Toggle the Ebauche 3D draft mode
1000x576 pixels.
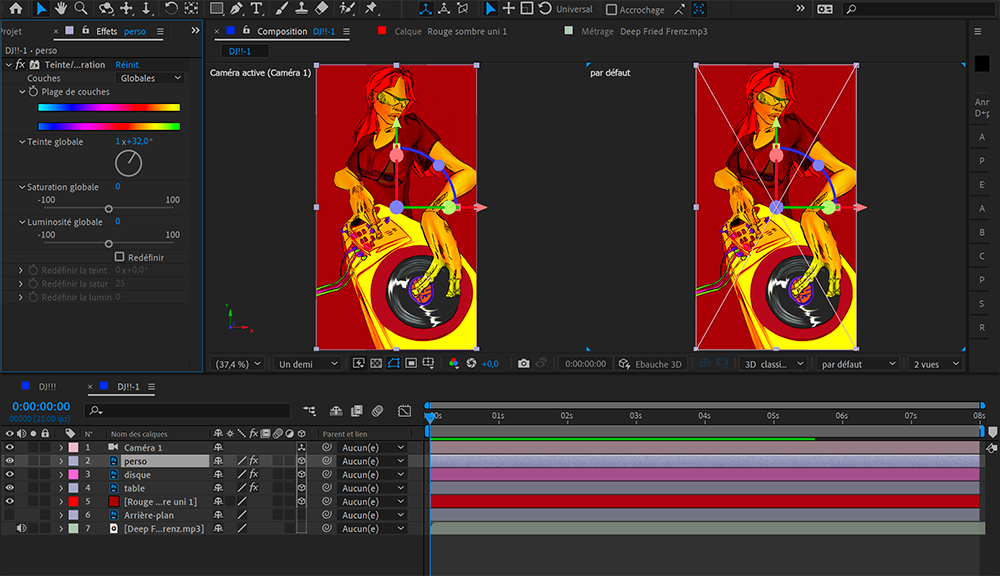651,364
